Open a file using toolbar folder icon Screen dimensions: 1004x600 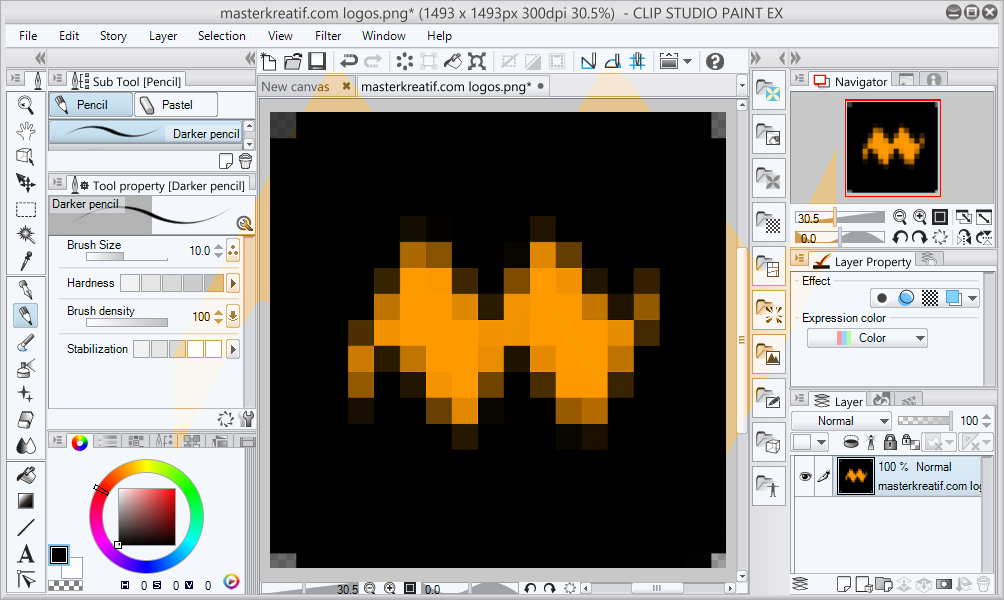[x=293, y=61]
